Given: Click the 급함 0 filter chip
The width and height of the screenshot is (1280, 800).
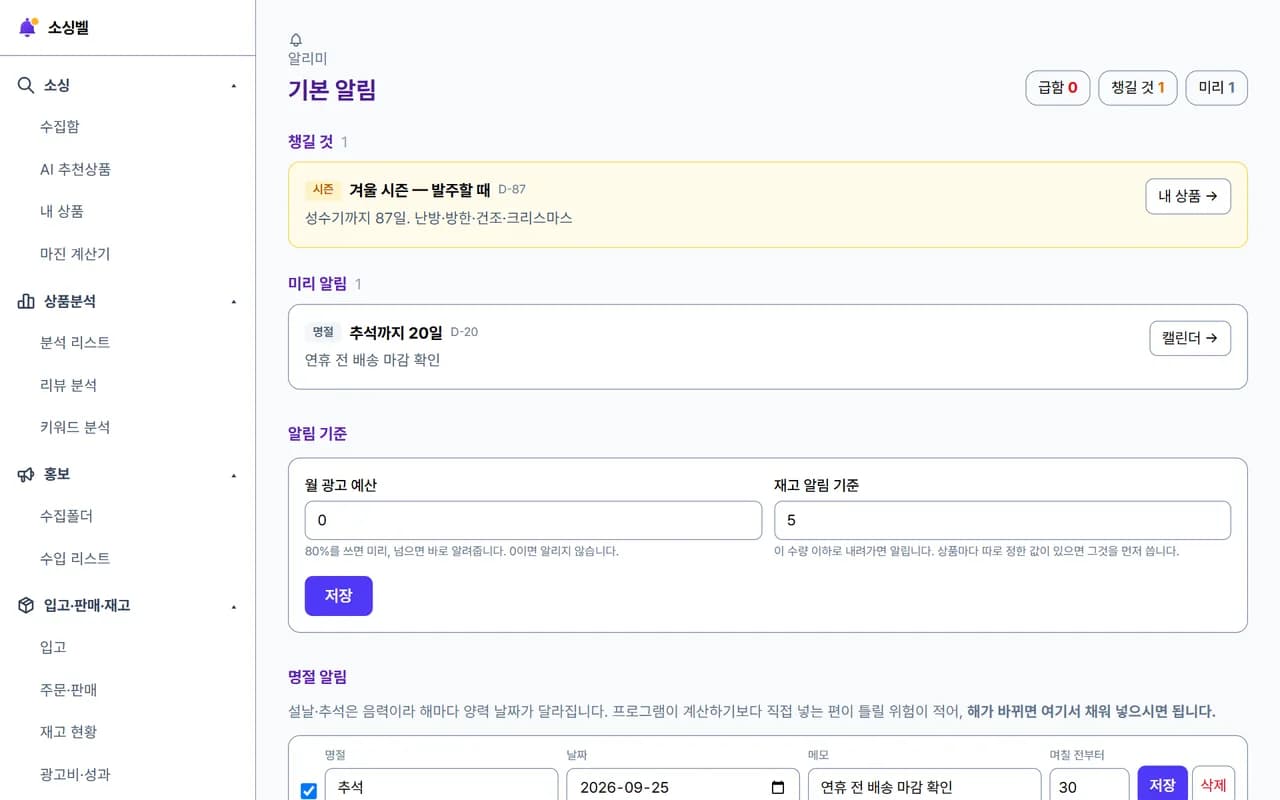Looking at the screenshot, I should tap(1058, 87).
